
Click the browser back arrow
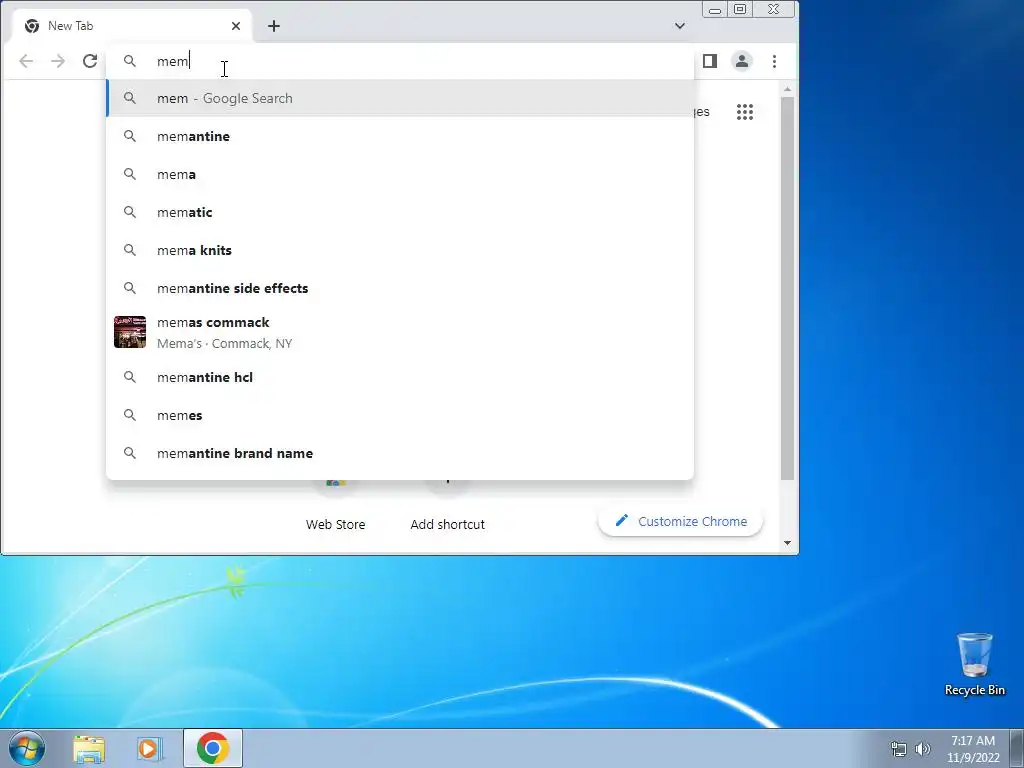click(26, 61)
